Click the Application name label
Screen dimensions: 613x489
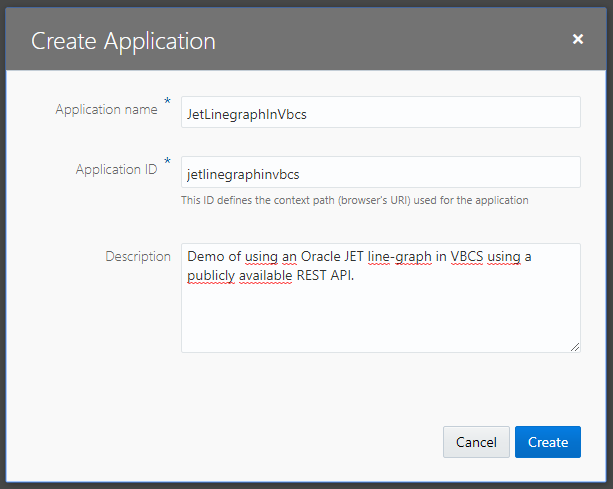[107, 110]
